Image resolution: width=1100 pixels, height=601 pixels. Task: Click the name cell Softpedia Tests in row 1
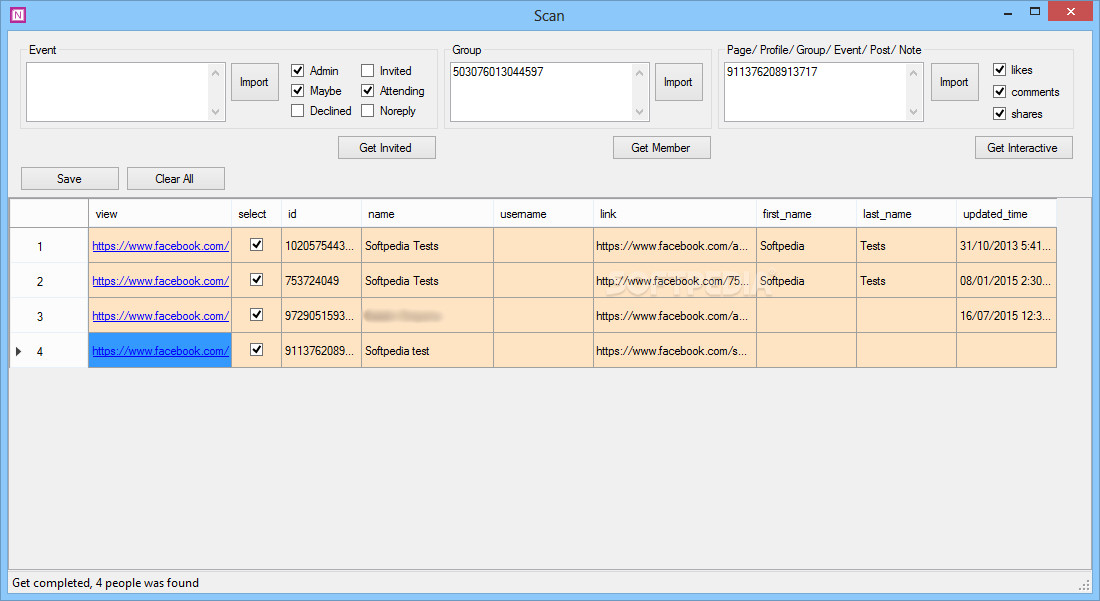(427, 245)
